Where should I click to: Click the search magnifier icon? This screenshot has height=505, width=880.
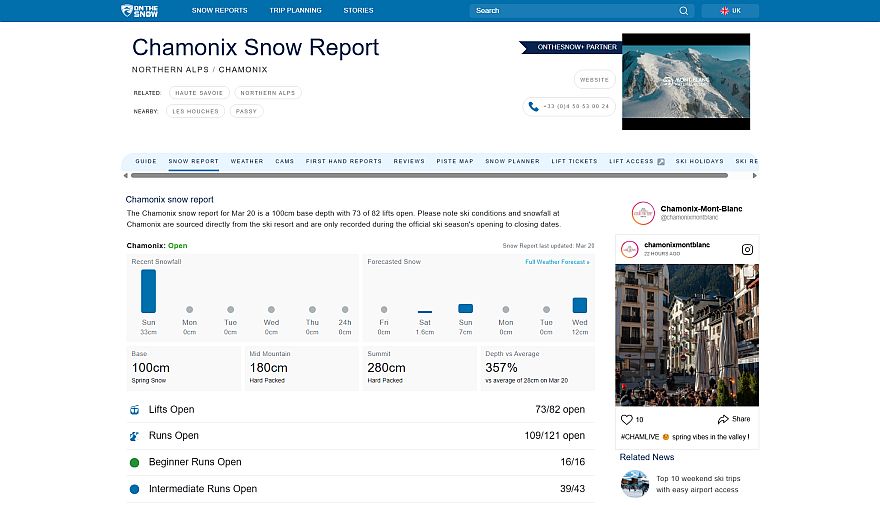coord(684,11)
